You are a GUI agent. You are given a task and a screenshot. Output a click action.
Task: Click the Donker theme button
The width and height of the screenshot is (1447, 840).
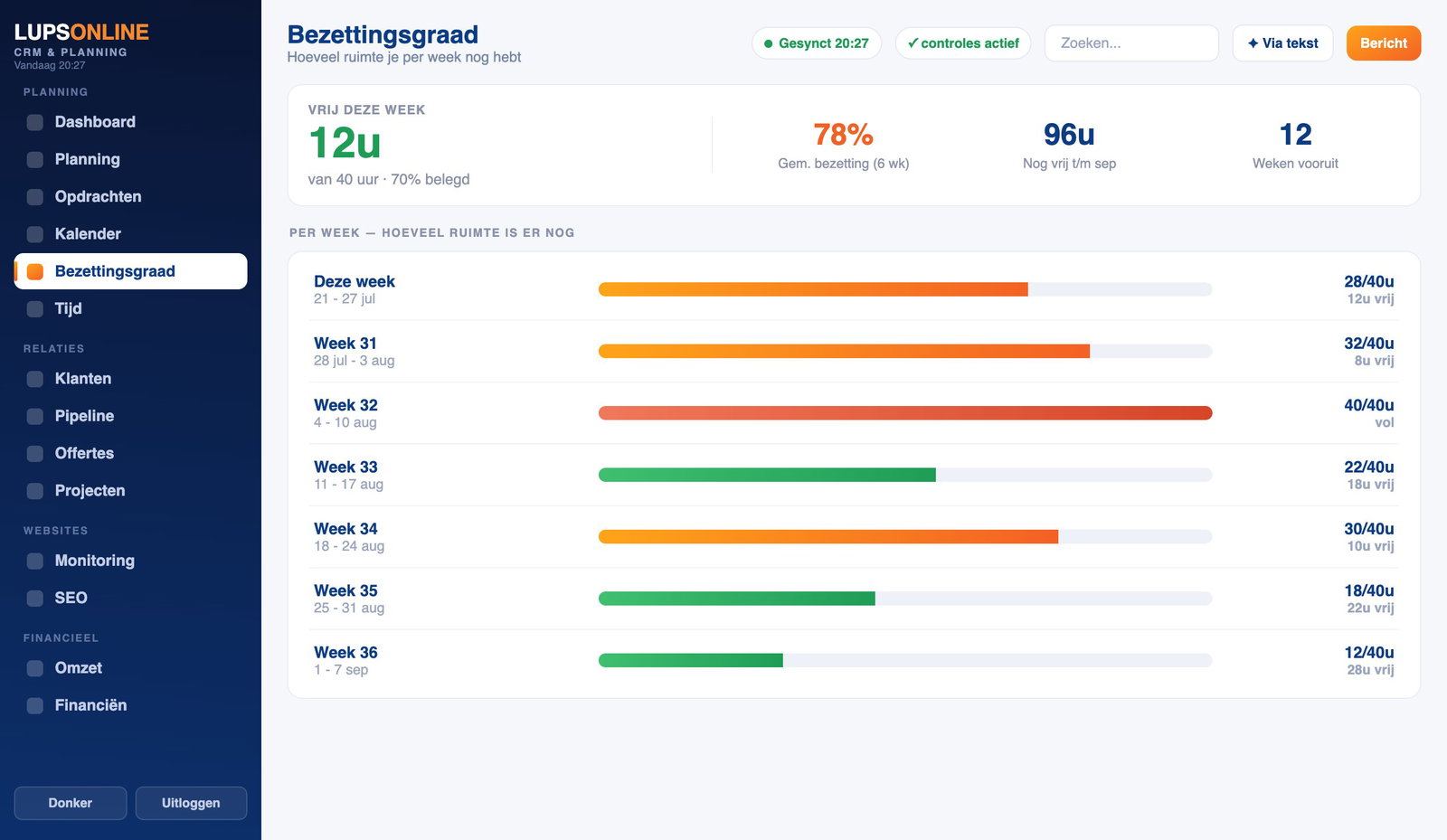[71, 803]
